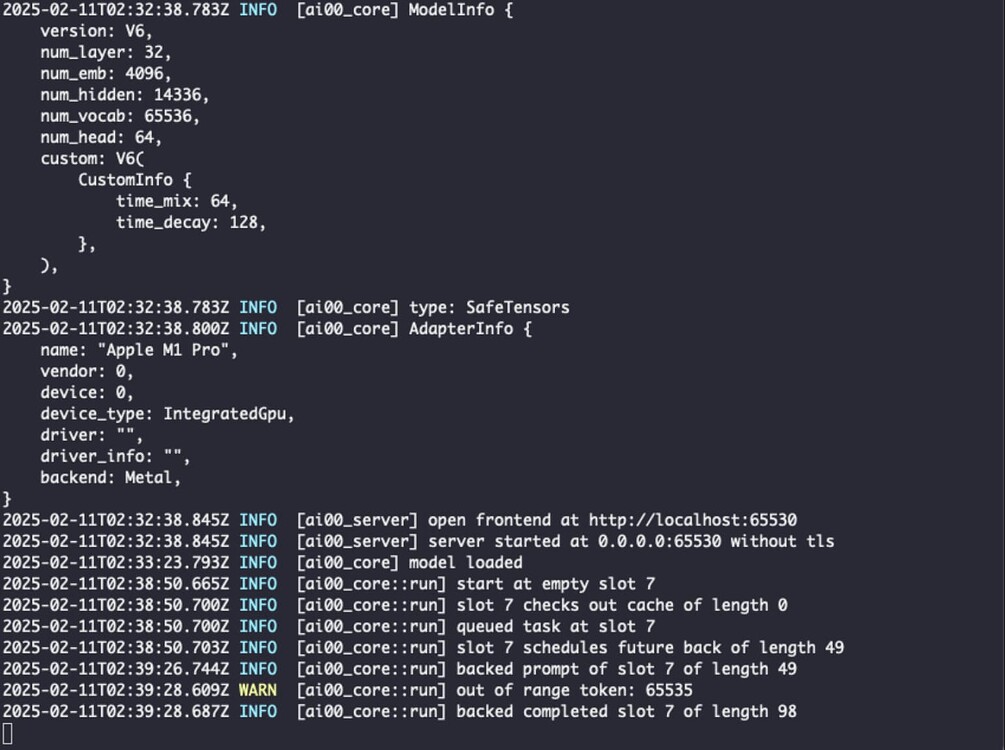Screen dimensions: 1005x750
Task: Click the "num_vocab: 65536" line
Action: tap(120, 116)
